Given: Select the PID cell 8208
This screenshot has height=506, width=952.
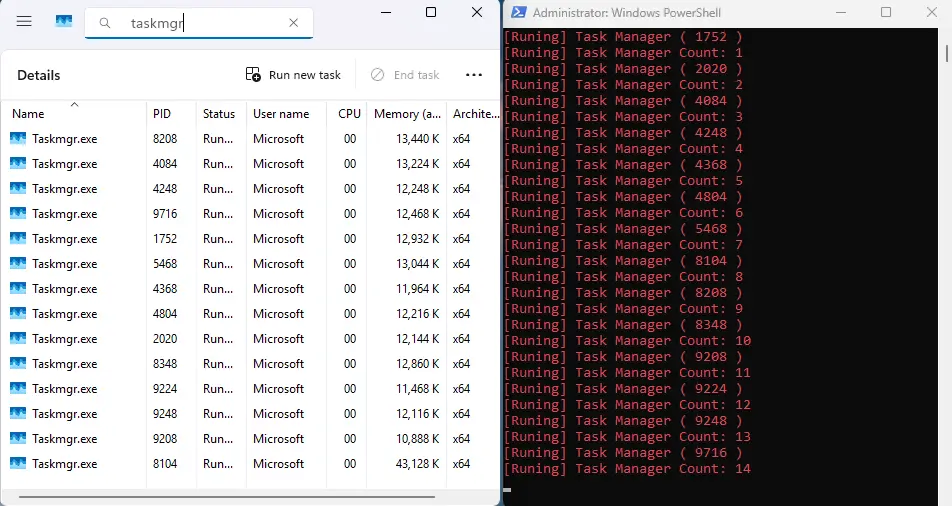Looking at the screenshot, I should tap(165, 138).
